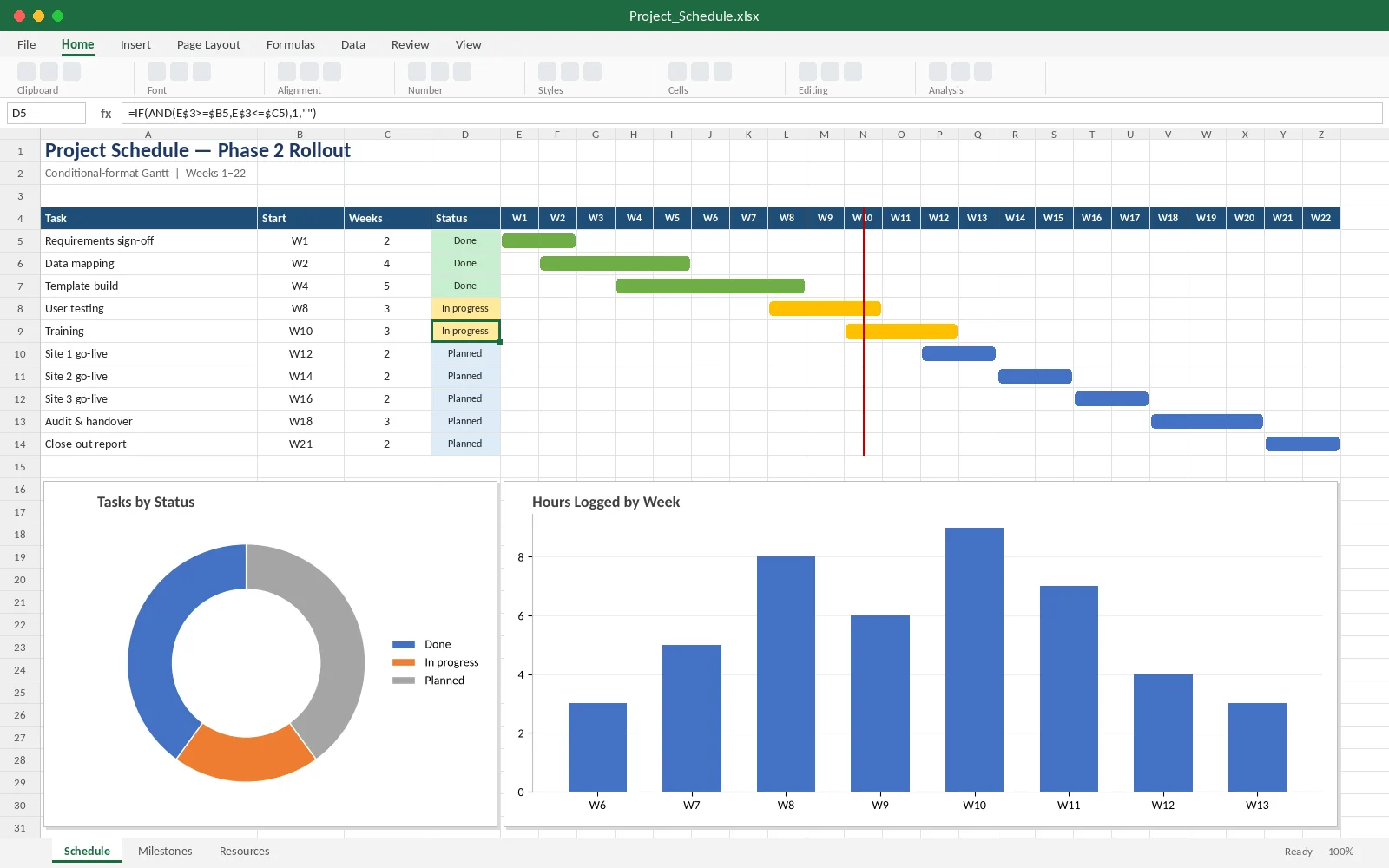Select the 'Requirements sign-off' task cell

coord(148,240)
